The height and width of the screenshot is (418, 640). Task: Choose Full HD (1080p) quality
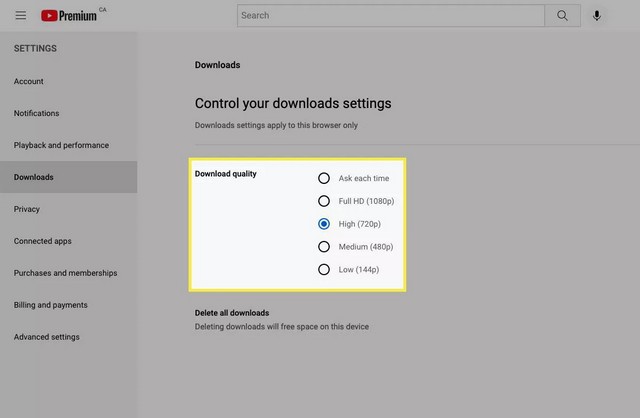324,201
